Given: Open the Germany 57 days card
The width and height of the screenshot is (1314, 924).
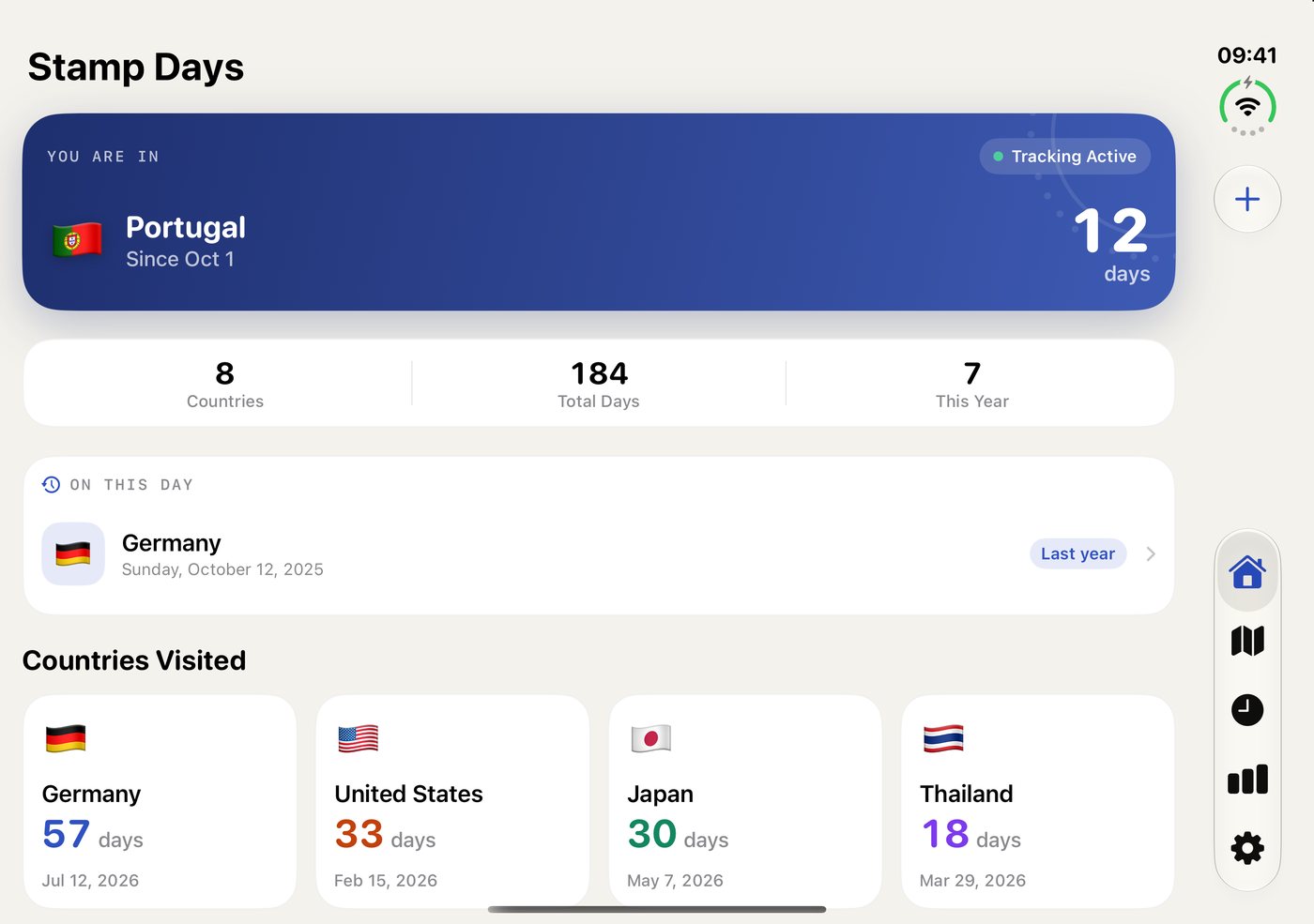Looking at the screenshot, I should 160,801.
